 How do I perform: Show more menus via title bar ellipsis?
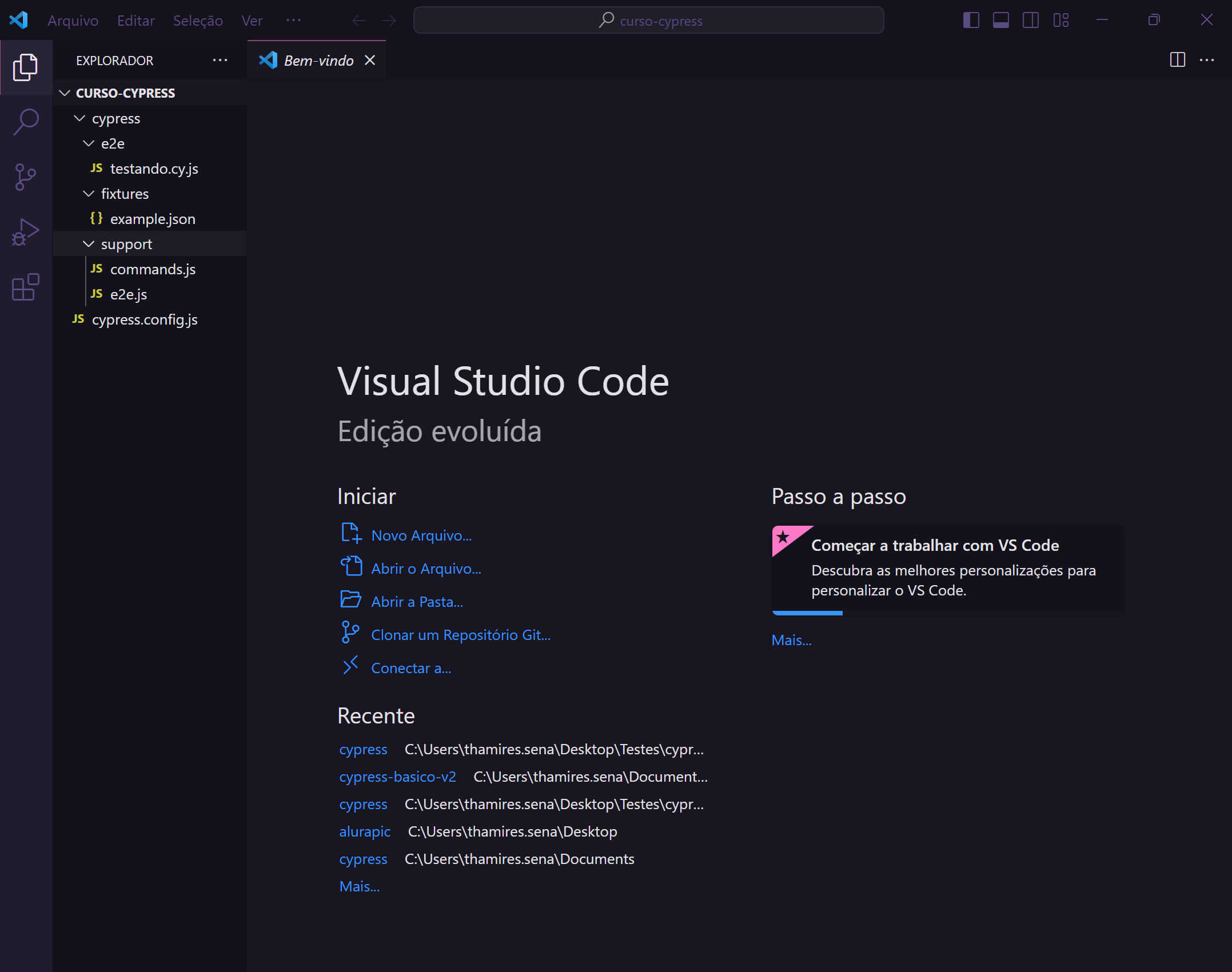[293, 21]
